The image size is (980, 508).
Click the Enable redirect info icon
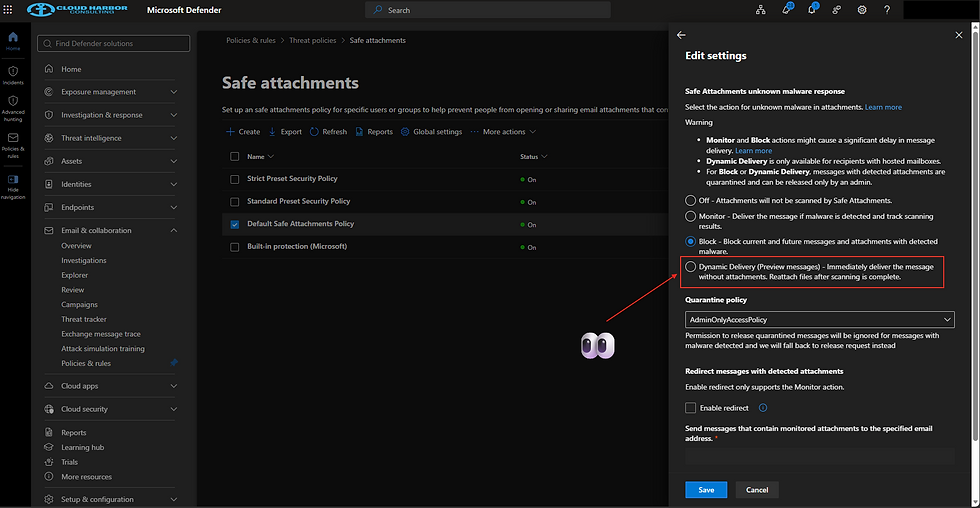coord(762,407)
